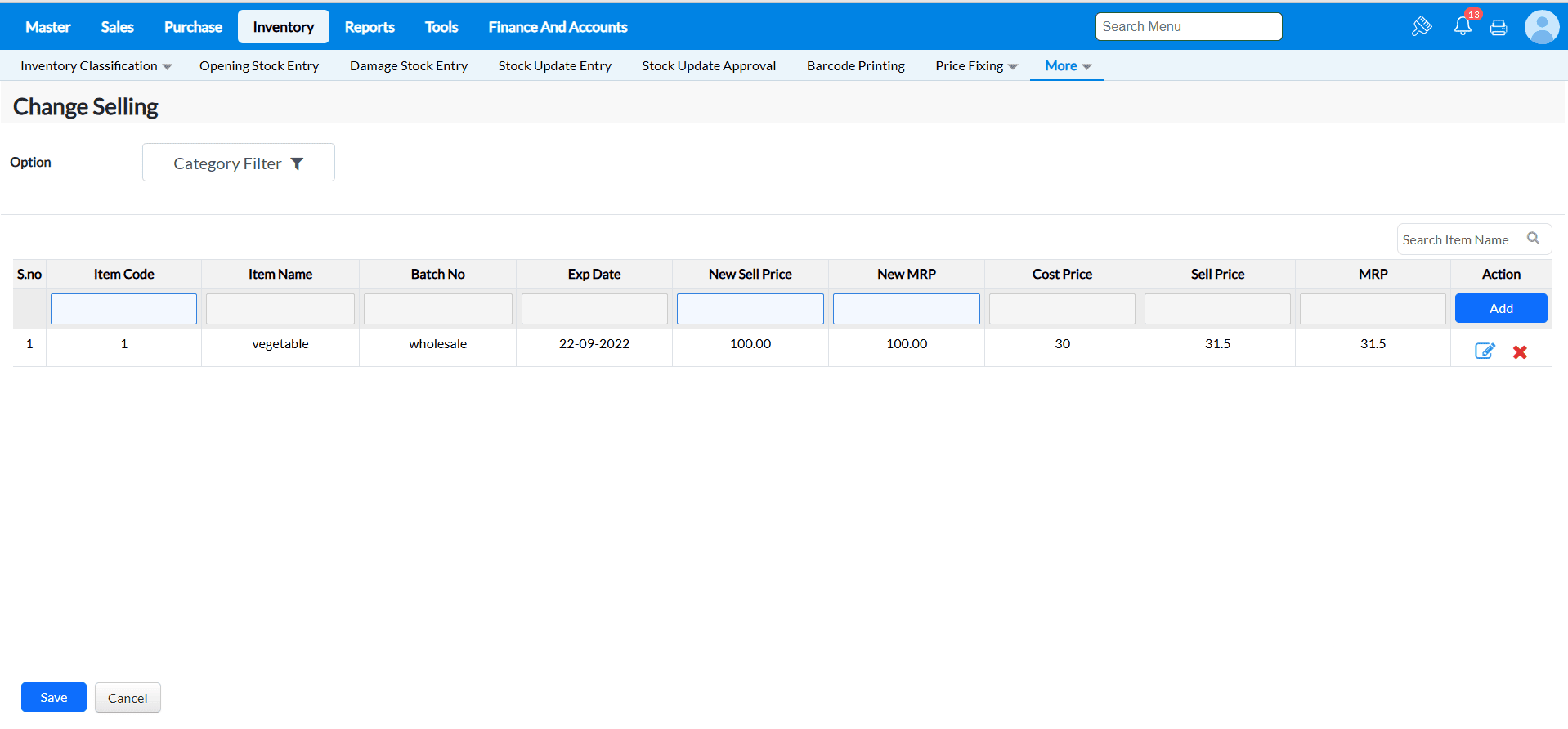Open the user profile avatar

pos(1541,27)
